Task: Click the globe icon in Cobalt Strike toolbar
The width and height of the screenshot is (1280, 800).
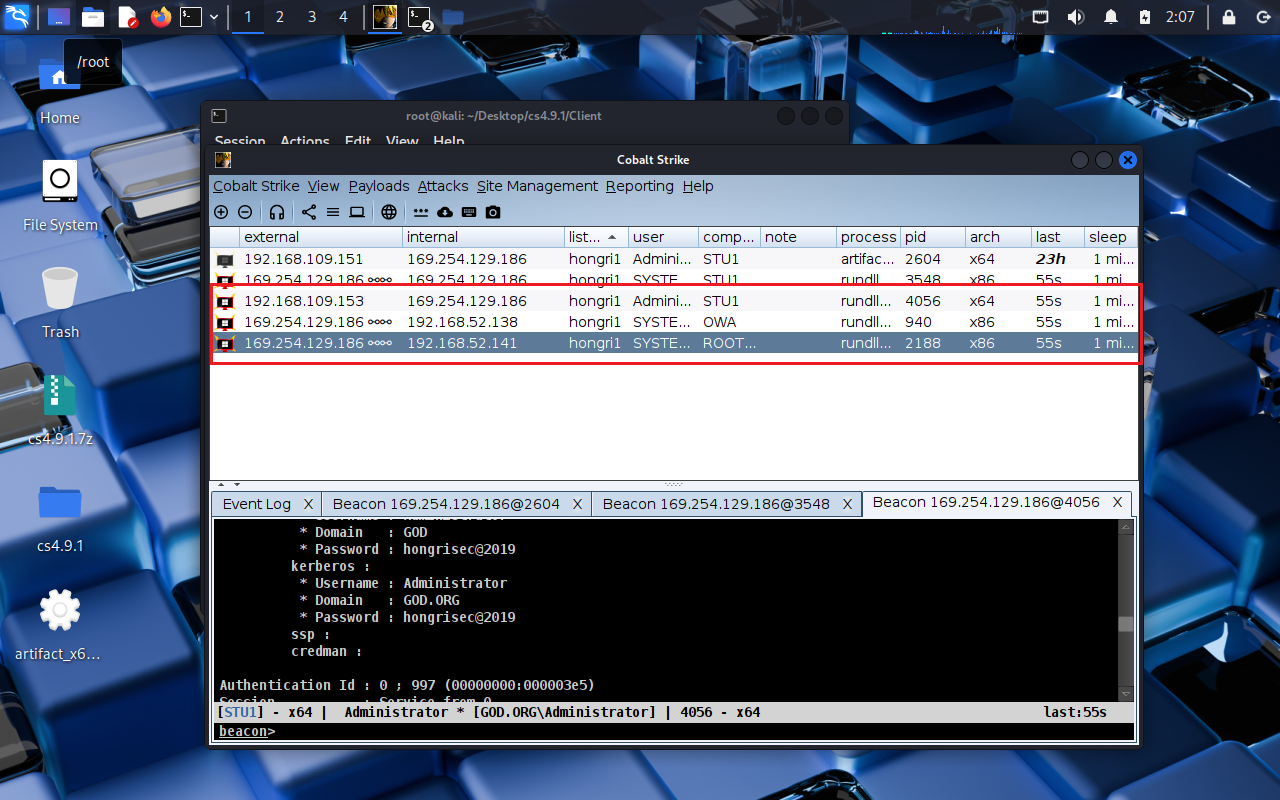Action: pyautogui.click(x=389, y=212)
